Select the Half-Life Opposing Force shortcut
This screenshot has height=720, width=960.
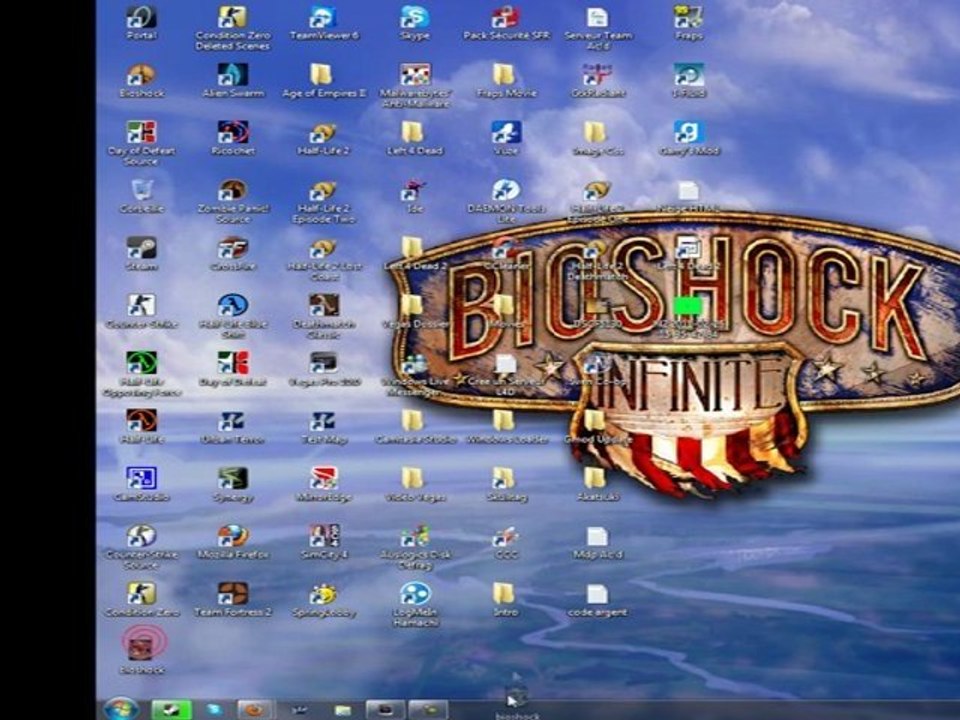(141, 374)
